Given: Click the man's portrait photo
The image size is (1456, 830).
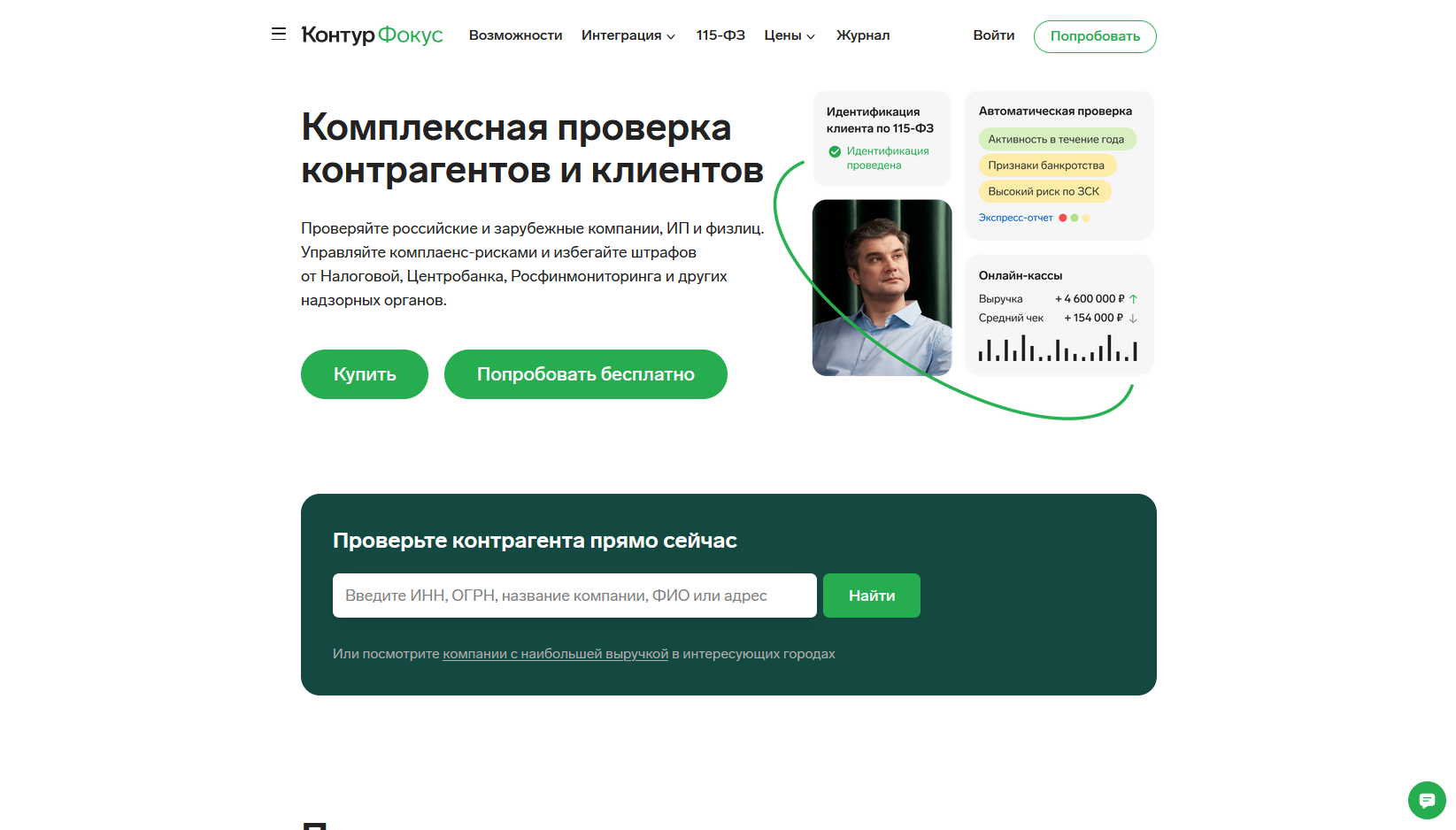Looking at the screenshot, I should click(x=882, y=288).
